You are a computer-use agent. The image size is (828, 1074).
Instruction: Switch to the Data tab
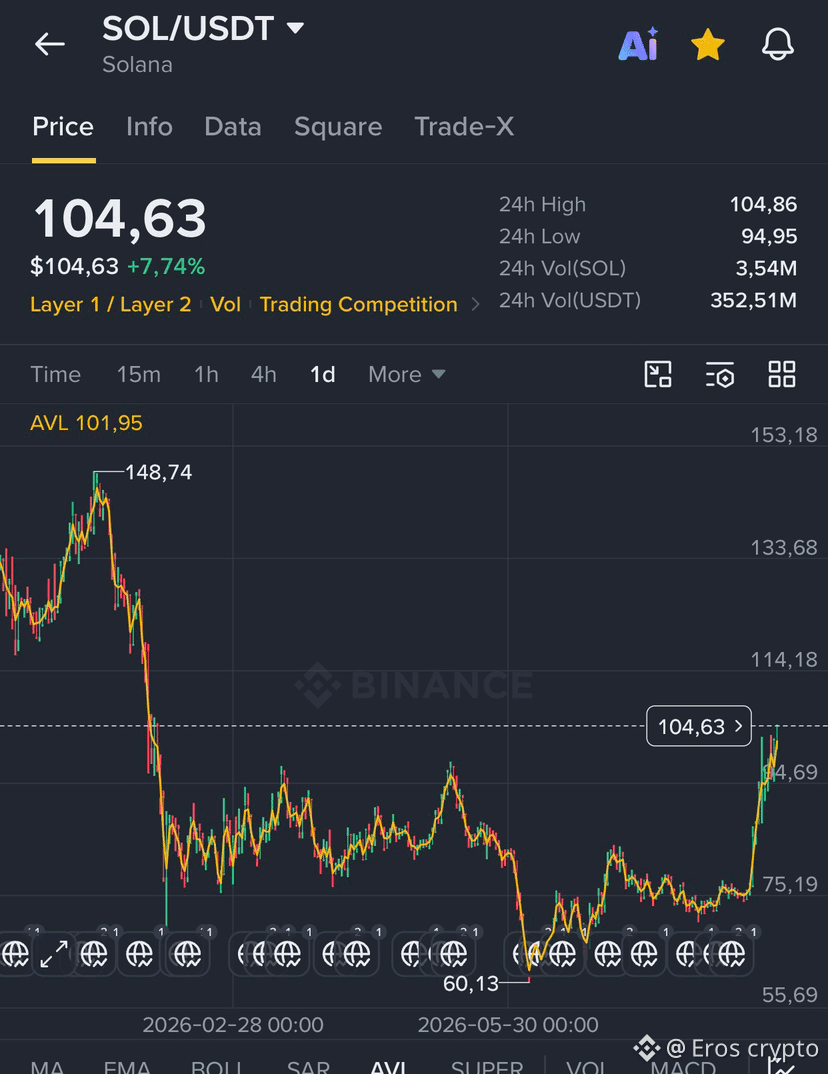233,127
